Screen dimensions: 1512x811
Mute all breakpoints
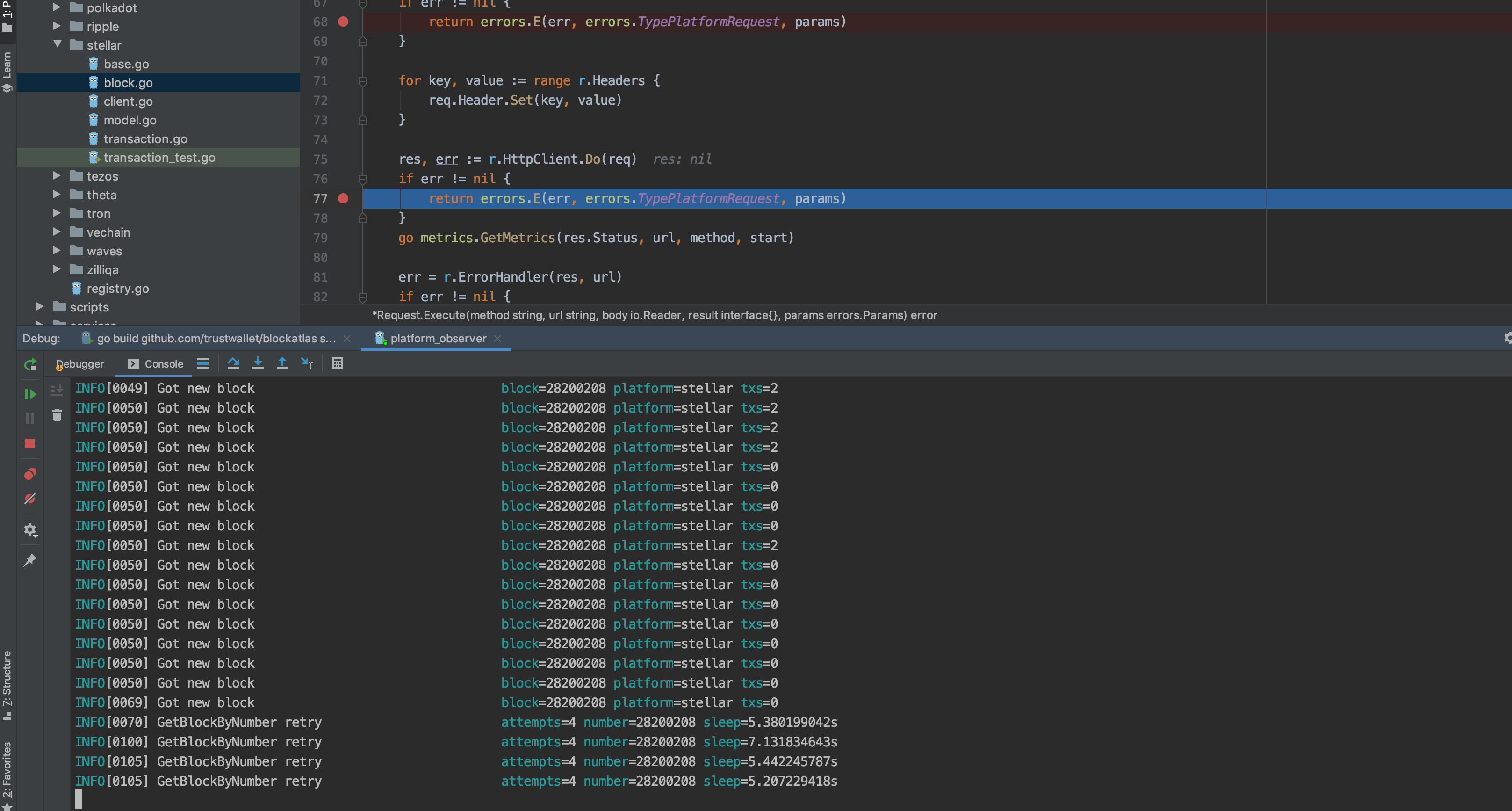(30, 499)
